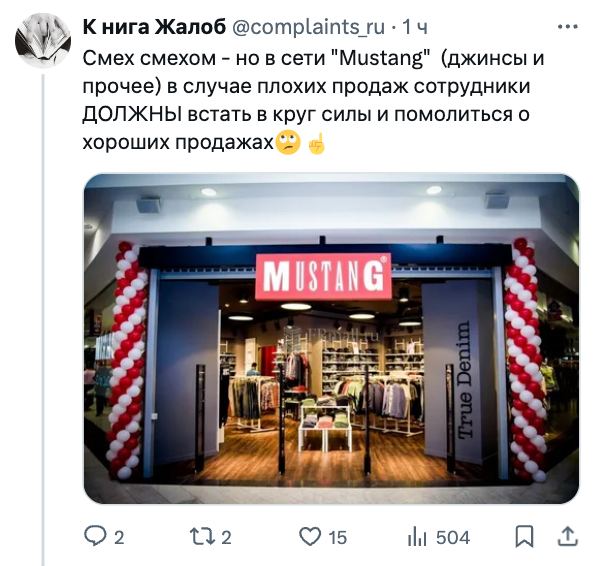View tweet analytics bar chart icon

pyautogui.click(x=417, y=537)
